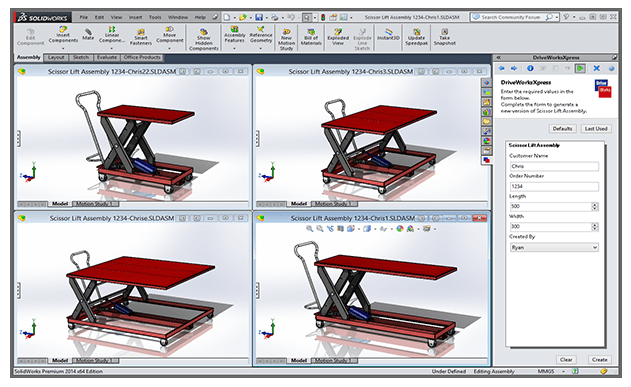Open the Reference Geometry dropdown arrow
Screen dimensions: 631x387
(x=260, y=48)
